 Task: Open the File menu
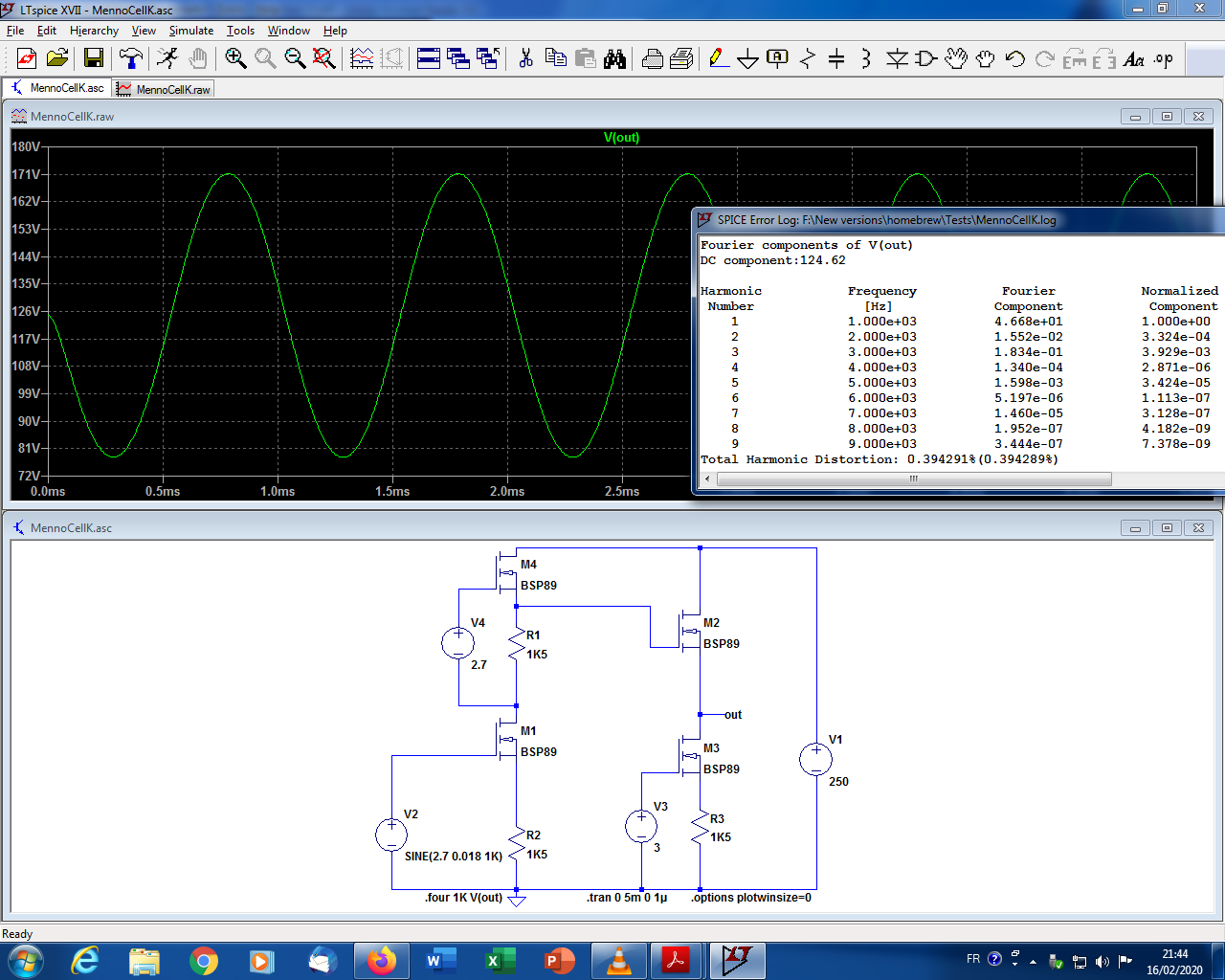pos(15,31)
